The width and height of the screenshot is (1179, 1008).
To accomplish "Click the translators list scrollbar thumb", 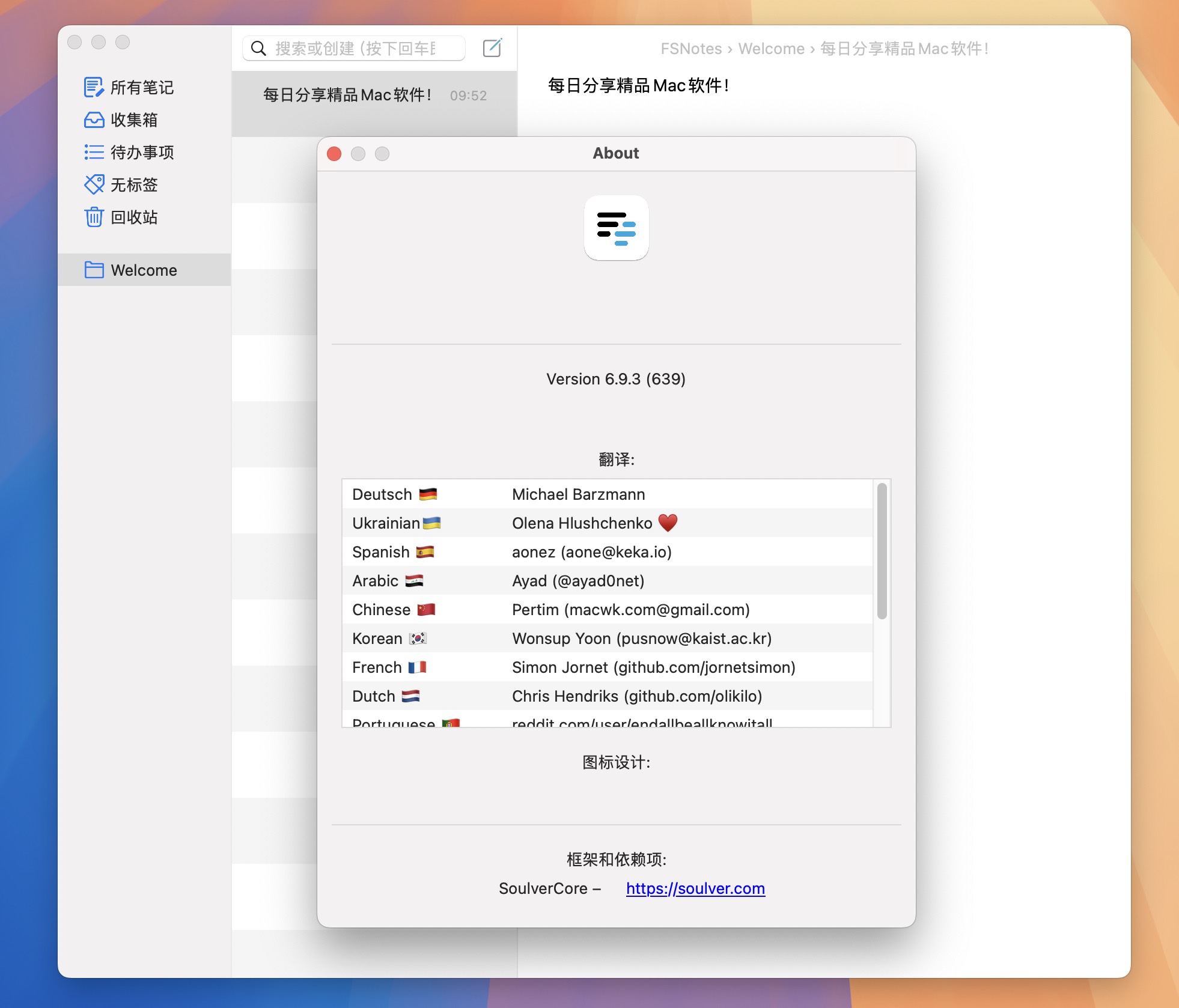I will tap(882, 551).
